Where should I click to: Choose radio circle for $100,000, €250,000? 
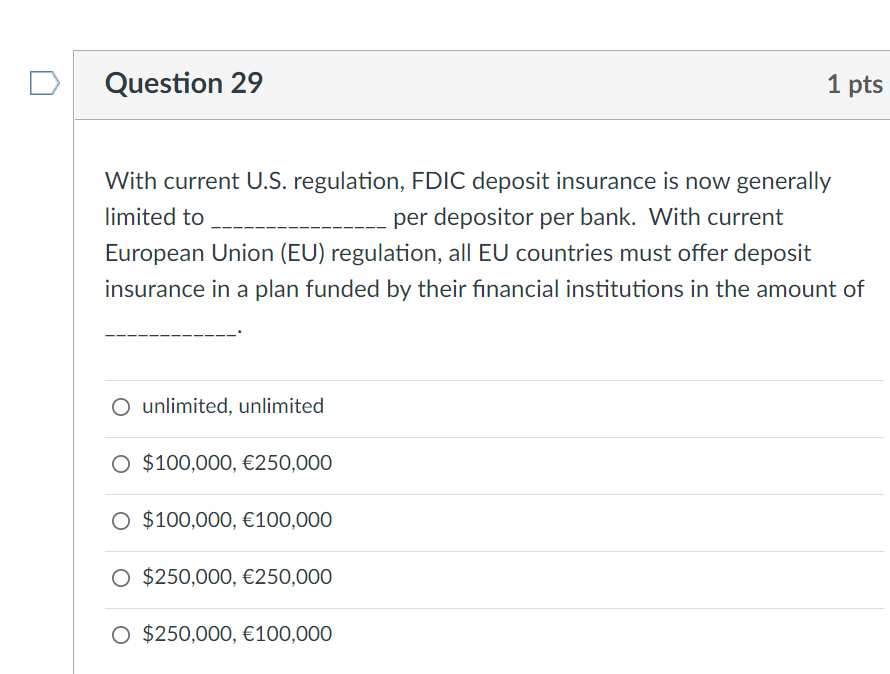(x=121, y=464)
